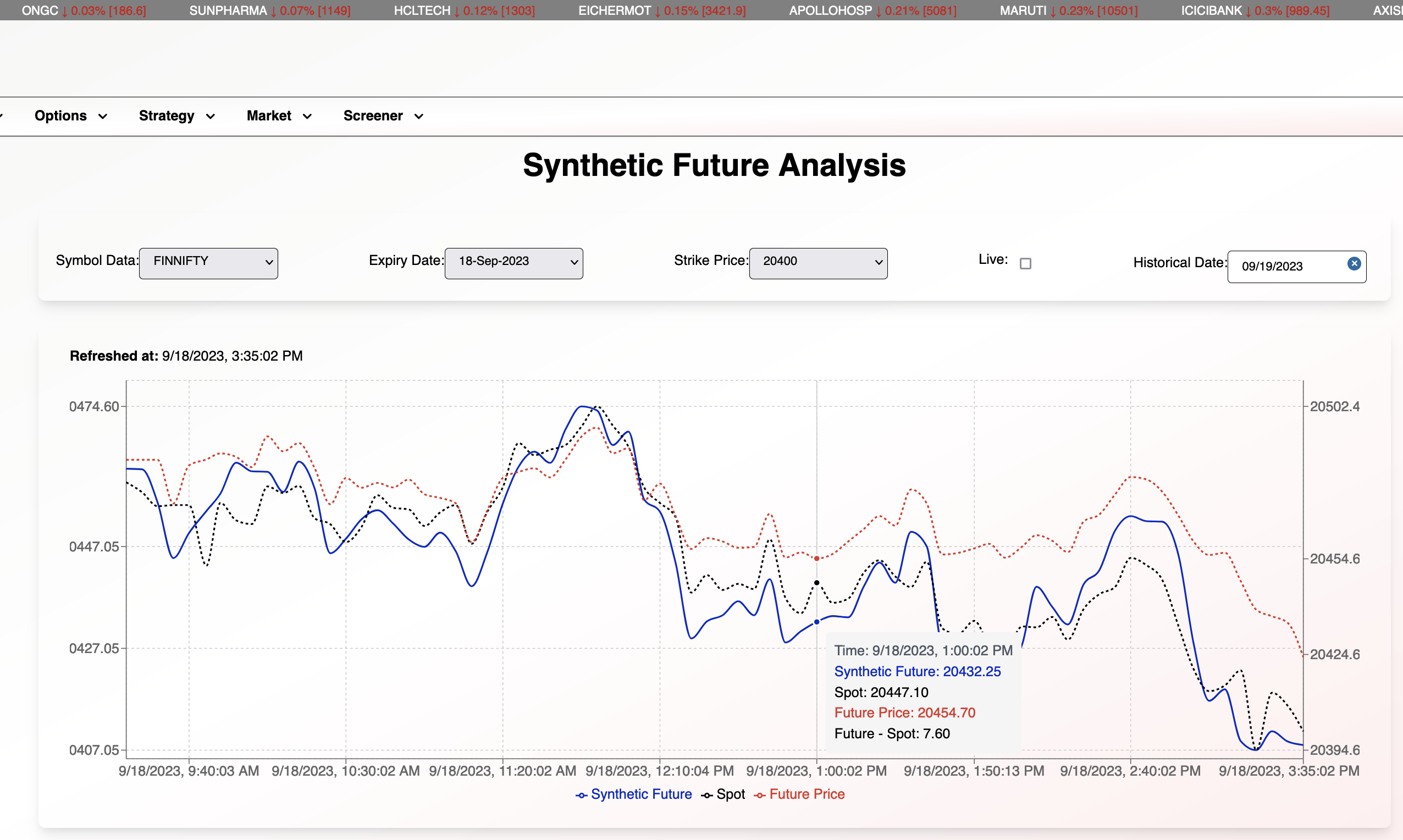1403x840 pixels.
Task: Click the Future Price legend marker icon
Action: coord(761,795)
